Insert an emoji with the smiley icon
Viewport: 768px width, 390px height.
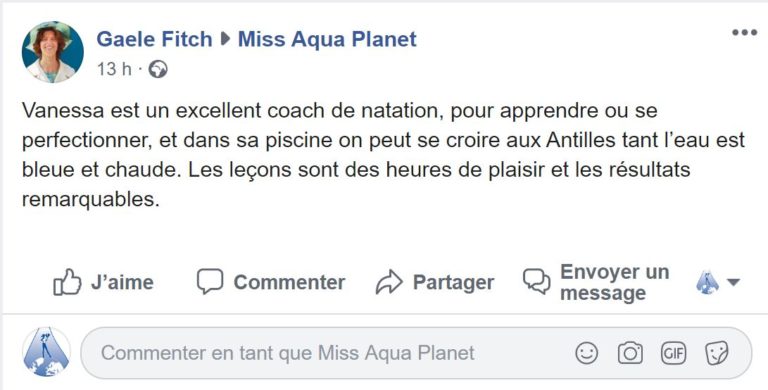coord(587,353)
